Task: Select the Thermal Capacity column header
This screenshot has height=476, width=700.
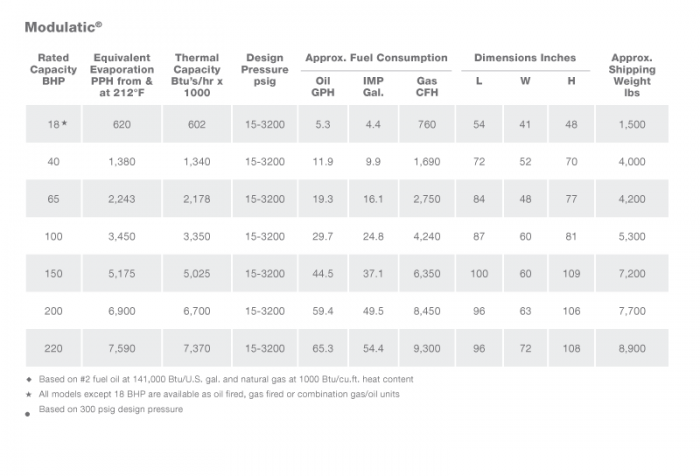Action: 196,75
